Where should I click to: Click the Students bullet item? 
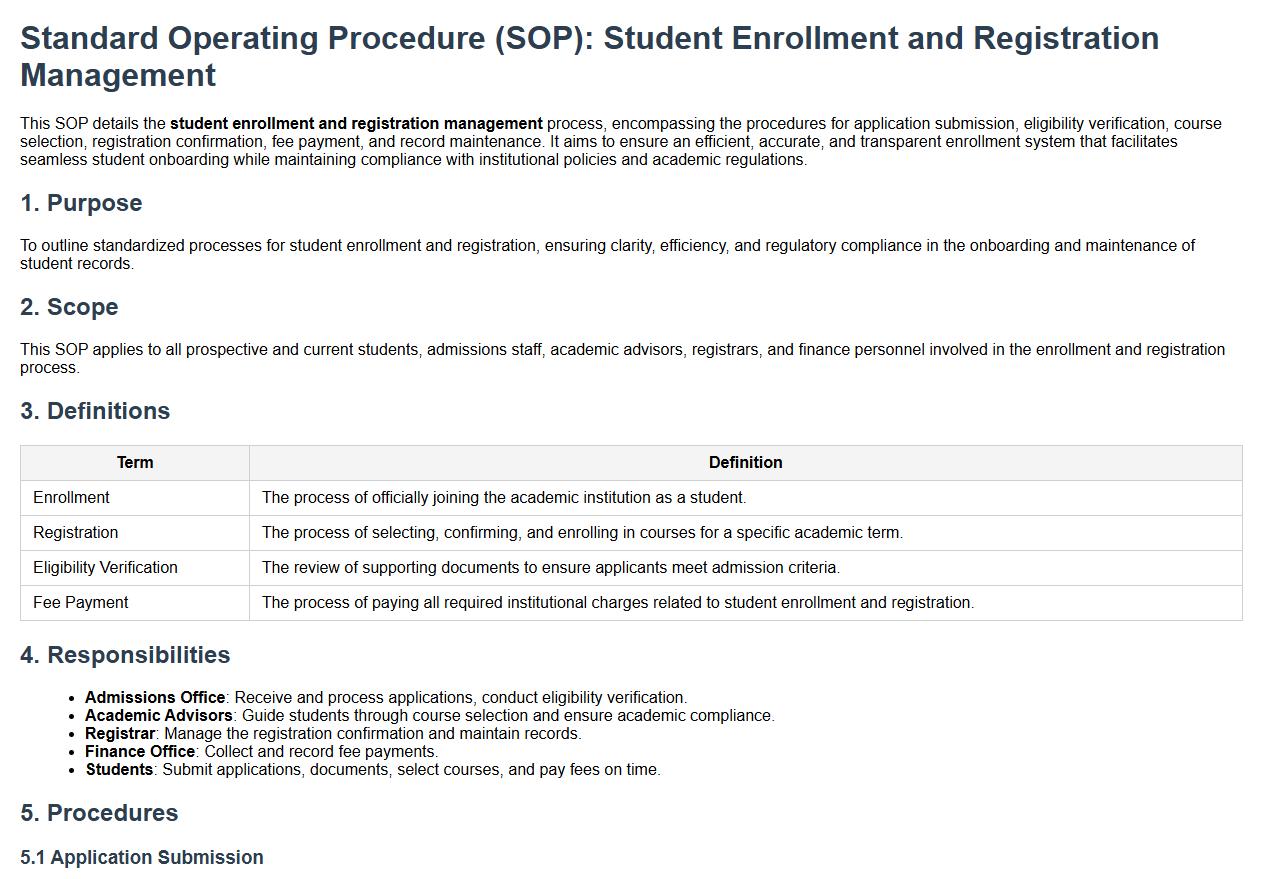372,769
